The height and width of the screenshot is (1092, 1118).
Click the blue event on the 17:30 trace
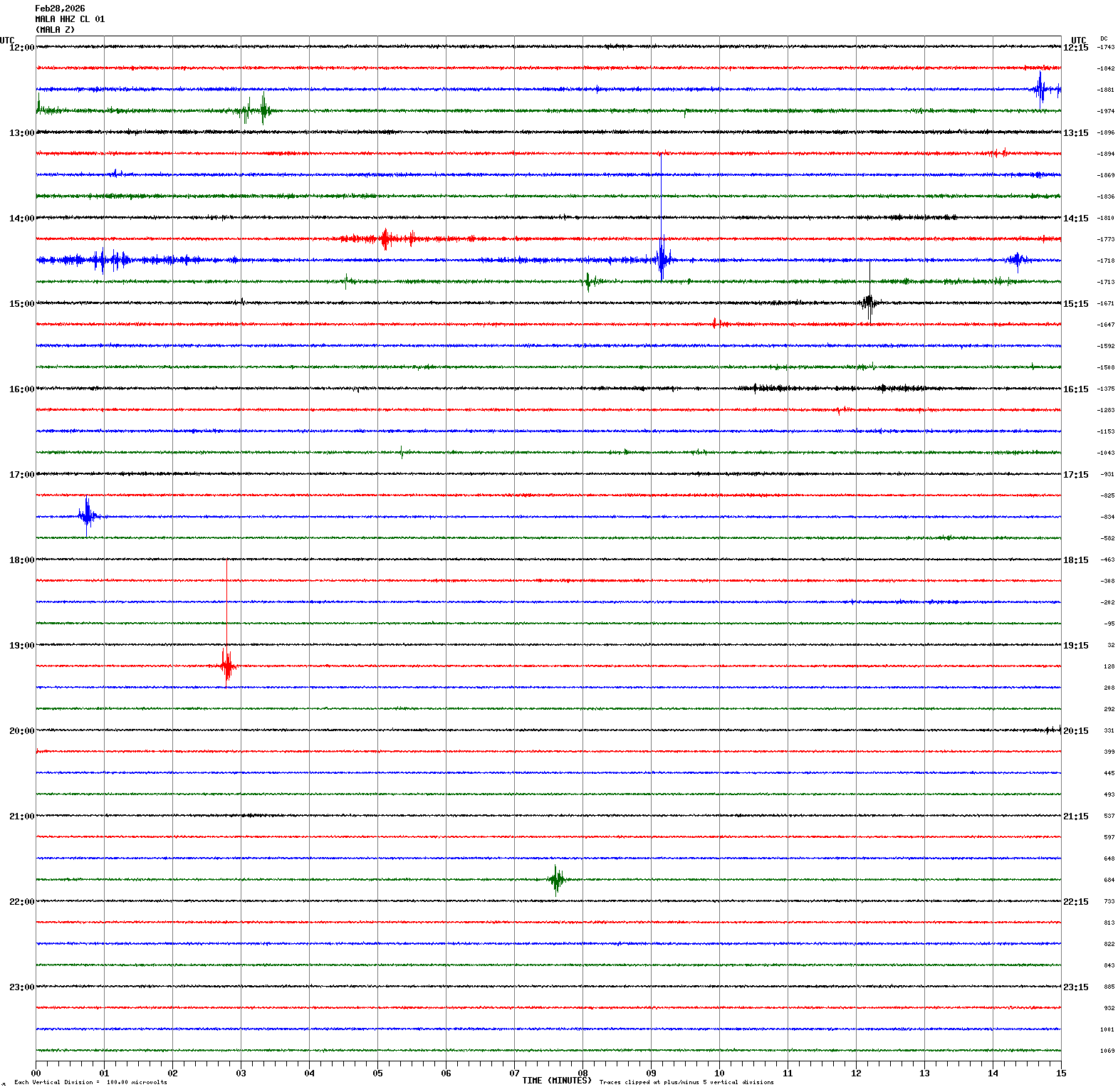87,515
